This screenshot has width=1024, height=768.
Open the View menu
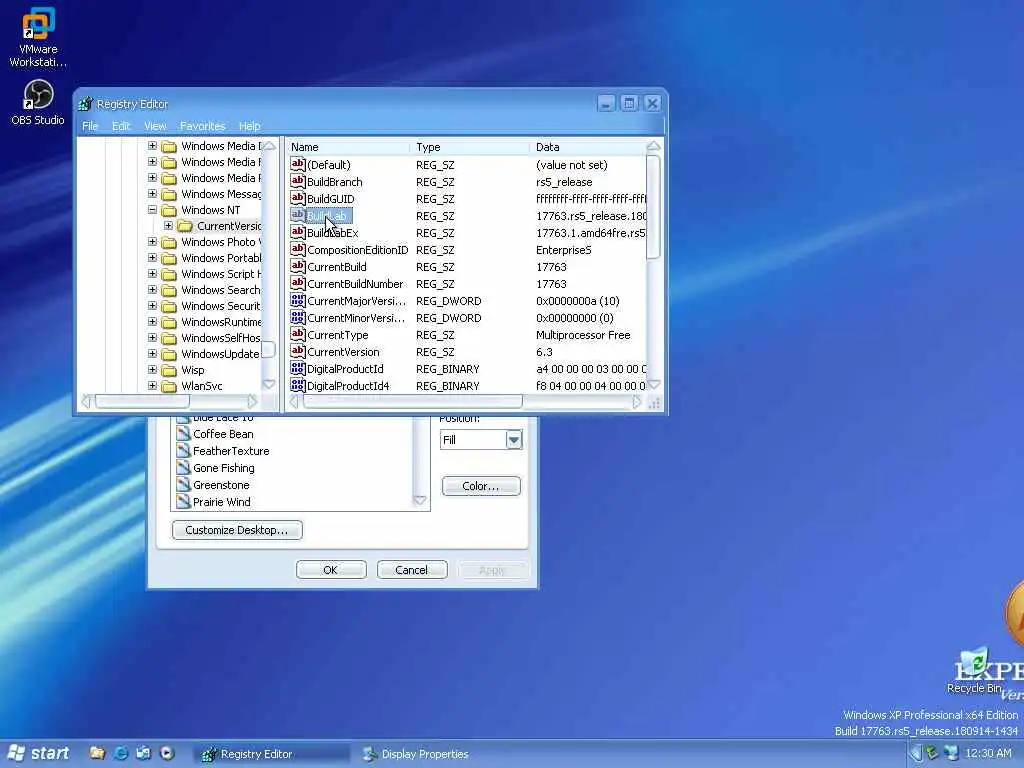tap(155, 126)
